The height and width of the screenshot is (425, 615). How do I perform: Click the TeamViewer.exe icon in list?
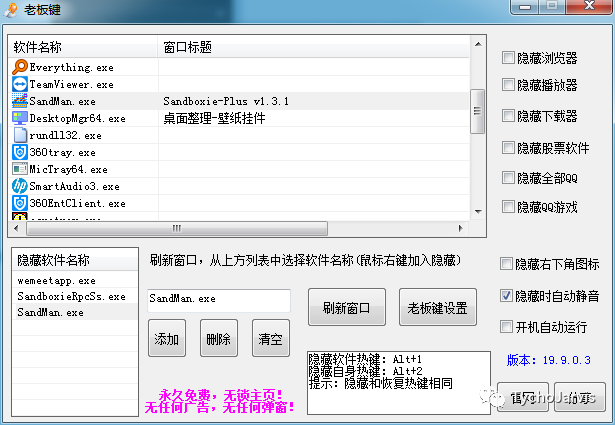[20, 84]
